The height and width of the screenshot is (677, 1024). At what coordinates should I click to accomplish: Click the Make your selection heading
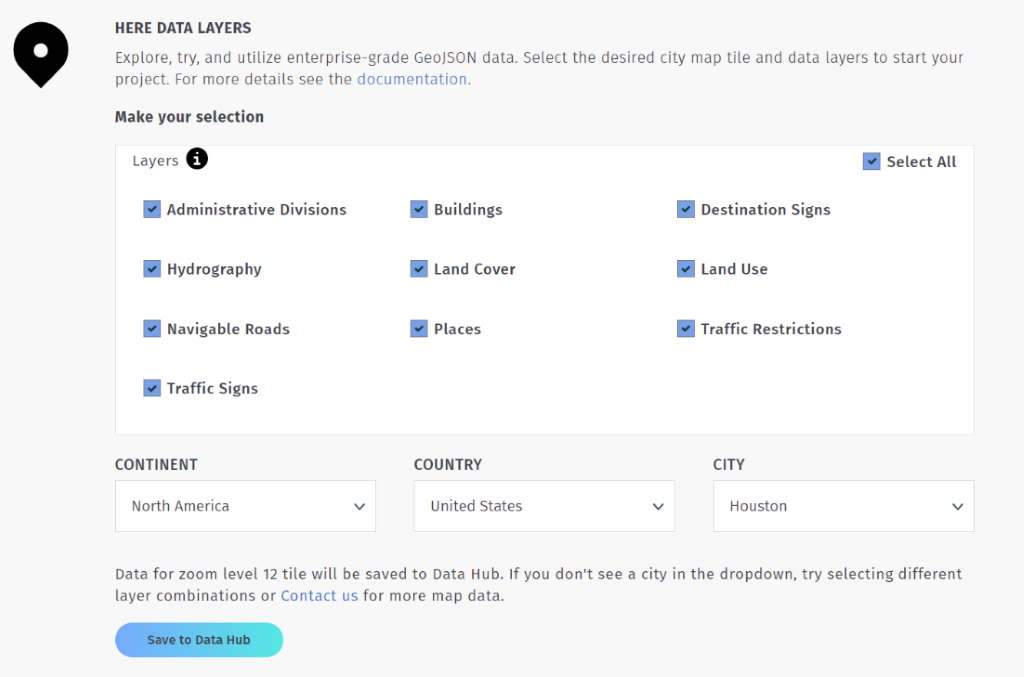point(189,117)
